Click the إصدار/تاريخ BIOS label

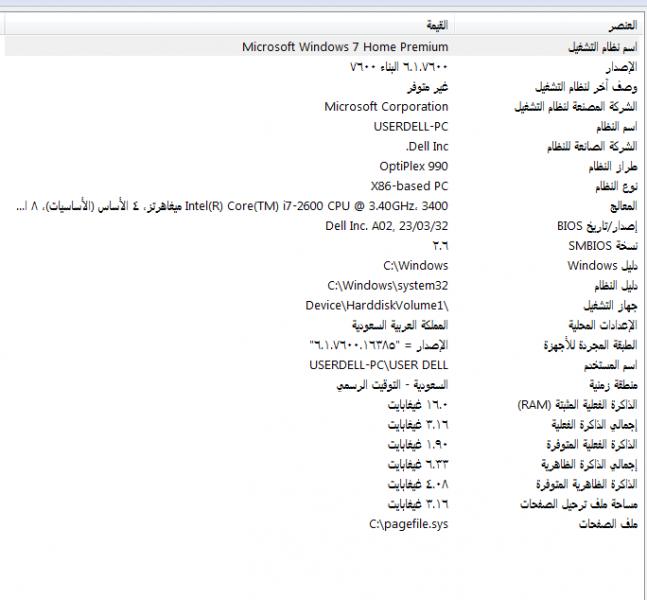597,226
